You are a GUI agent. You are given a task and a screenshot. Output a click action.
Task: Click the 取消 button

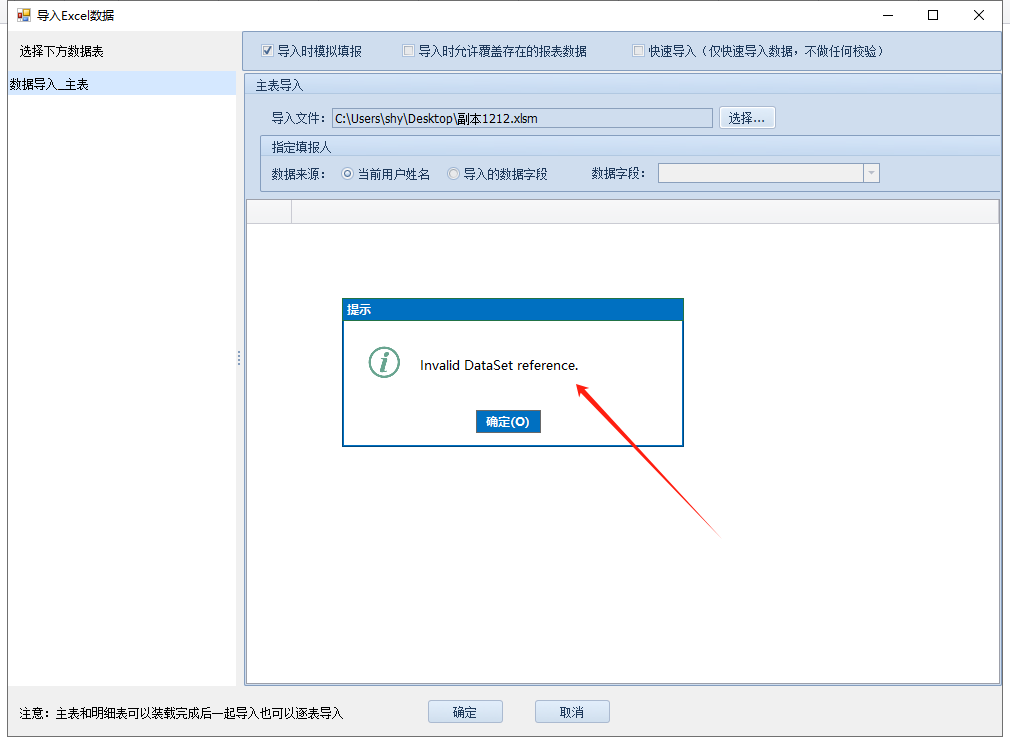click(x=572, y=712)
